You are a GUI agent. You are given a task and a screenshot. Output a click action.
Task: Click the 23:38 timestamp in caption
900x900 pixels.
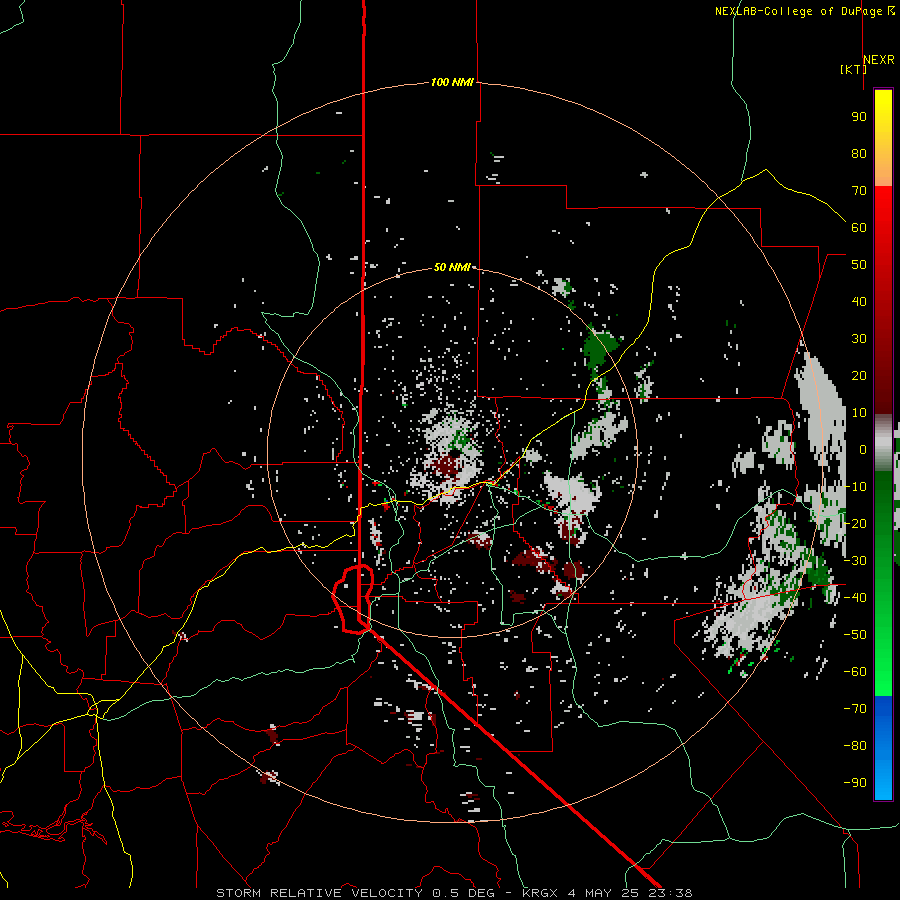670,893
